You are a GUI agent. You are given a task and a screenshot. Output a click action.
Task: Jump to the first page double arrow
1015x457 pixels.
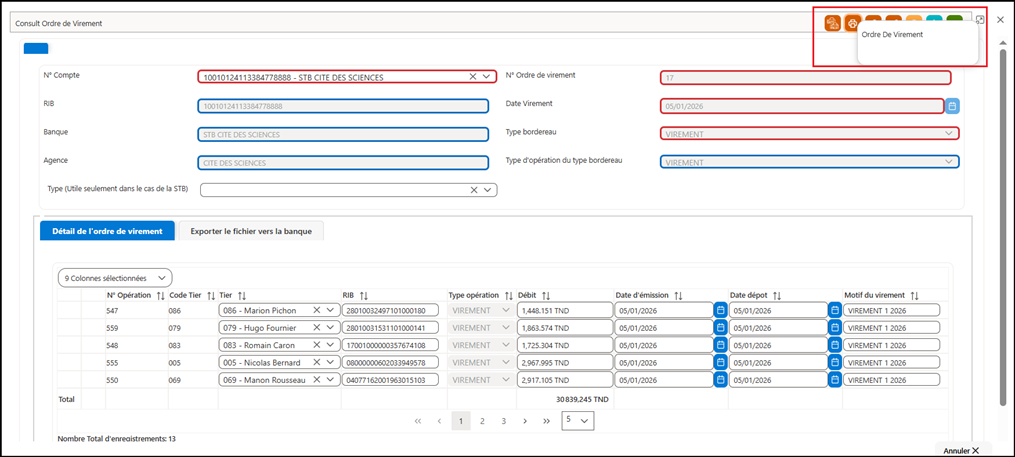(x=418, y=421)
